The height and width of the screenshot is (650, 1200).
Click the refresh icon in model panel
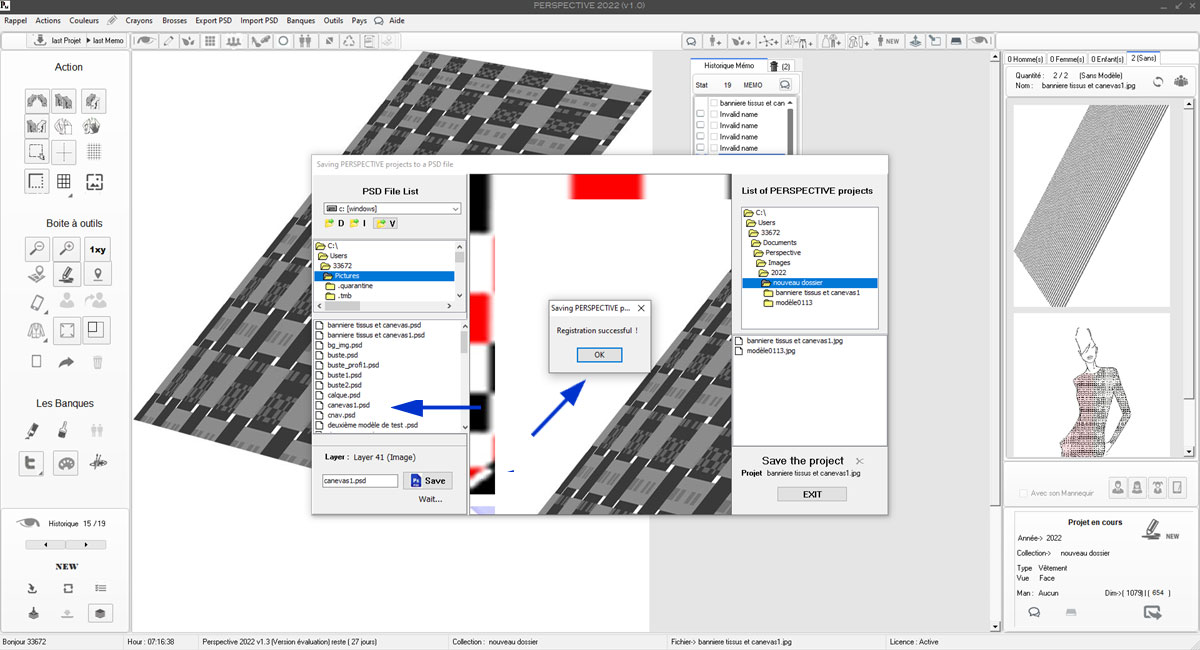[1157, 83]
